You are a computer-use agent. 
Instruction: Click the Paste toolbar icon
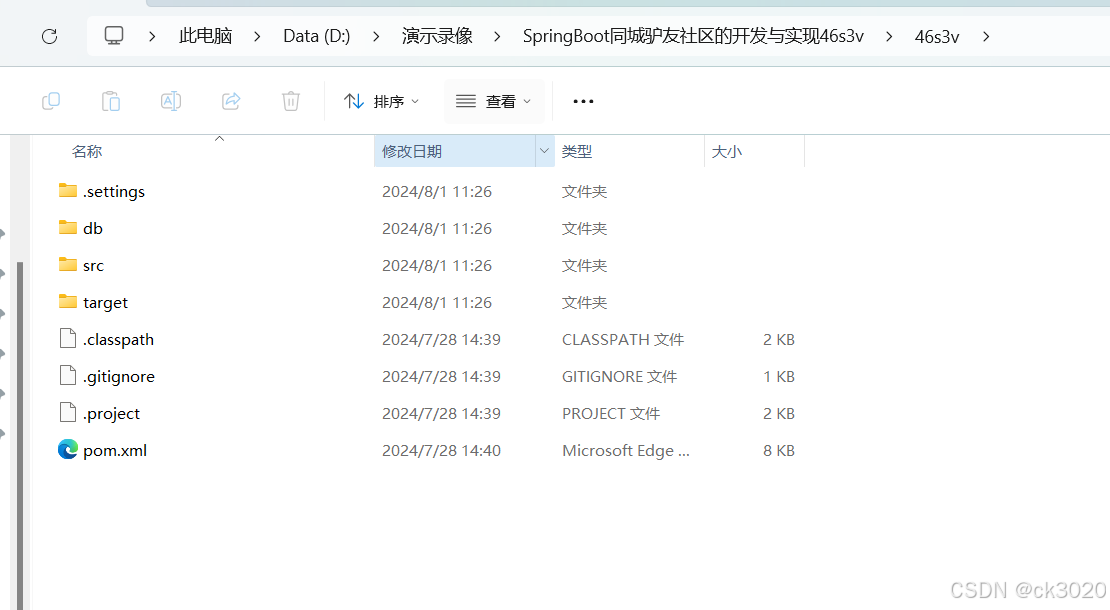point(111,101)
